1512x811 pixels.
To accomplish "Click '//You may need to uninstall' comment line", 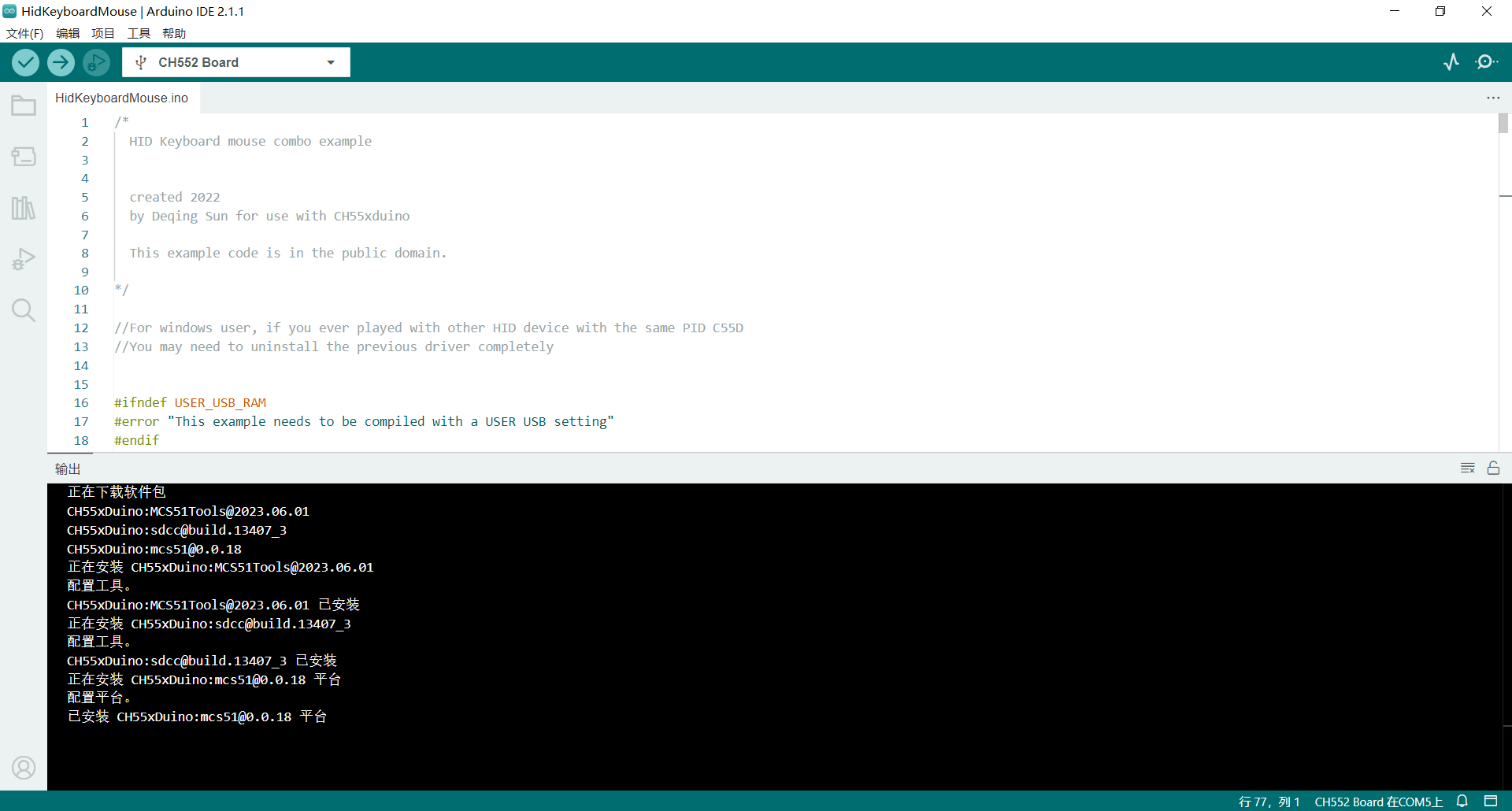I will (334, 346).
